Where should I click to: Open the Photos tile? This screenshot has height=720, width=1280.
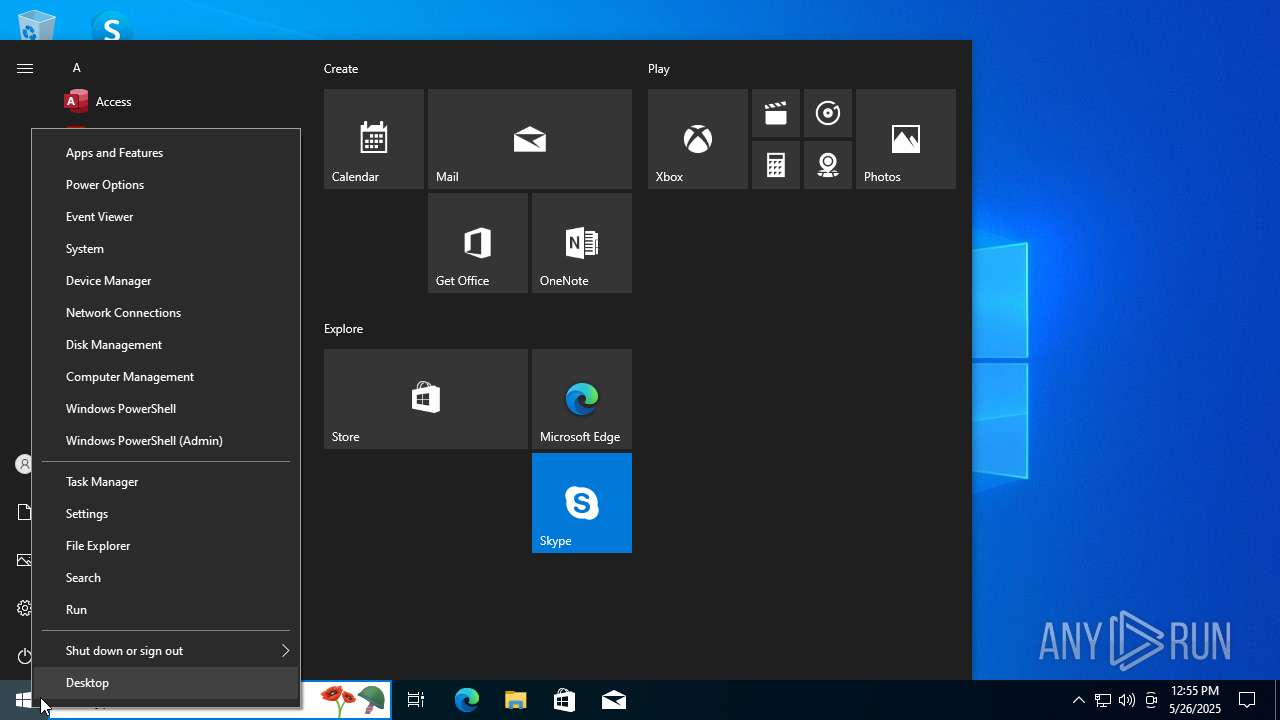click(x=906, y=139)
